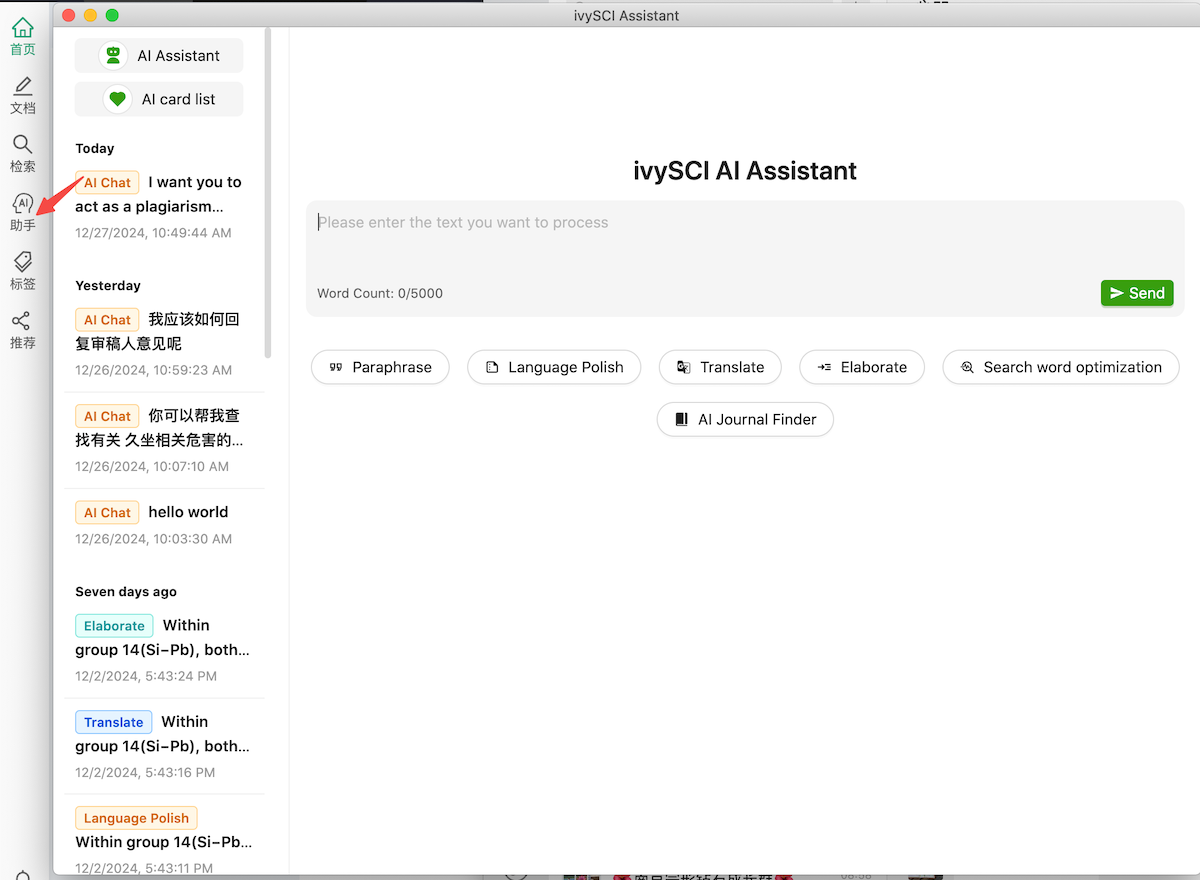This screenshot has height=880, width=1200.
Task: Open the Translate history entry for group 14
Action: click(164, 746)
